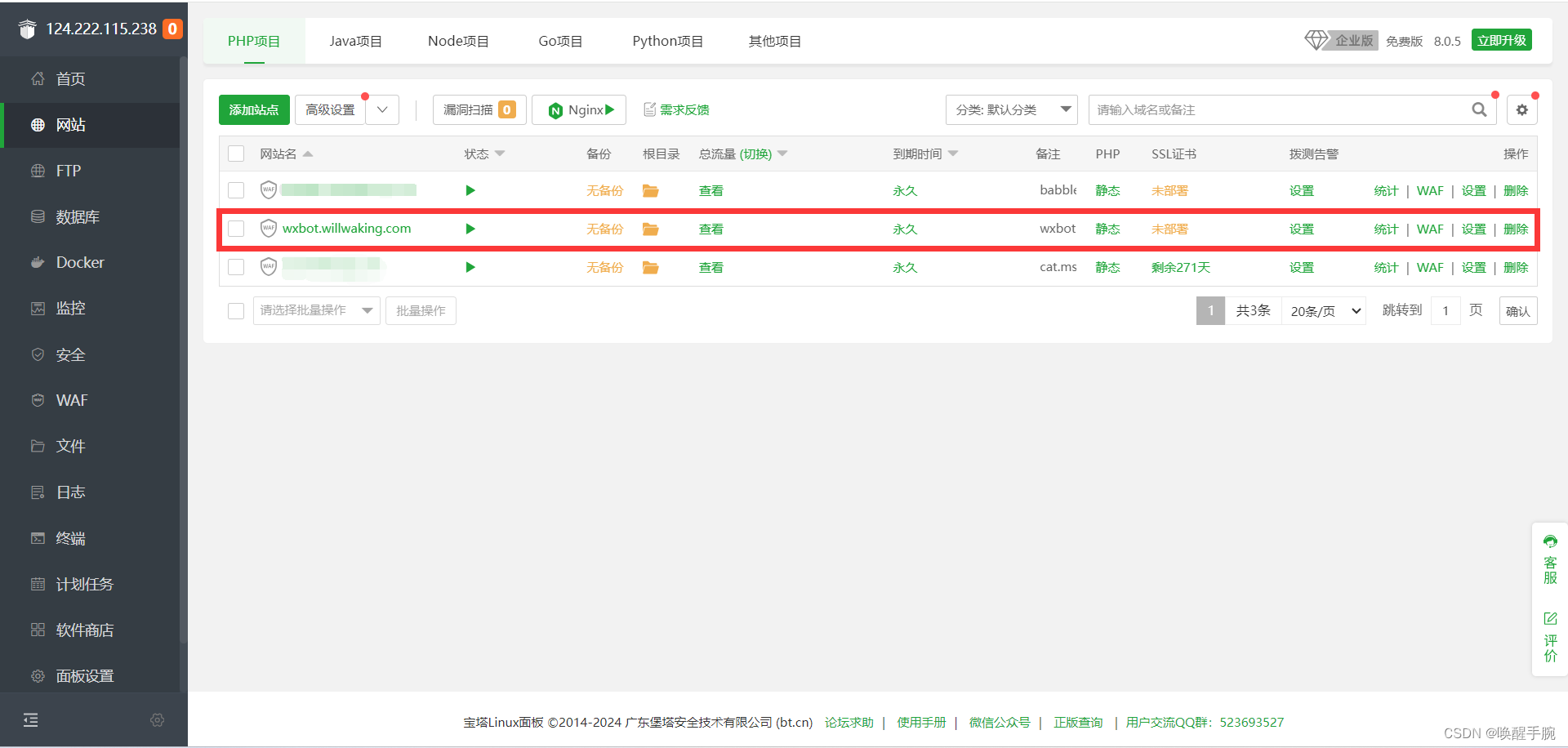Collapse the sidebar using bottom menu icon
Screen dimensions: 1568x748
[31, 719]
